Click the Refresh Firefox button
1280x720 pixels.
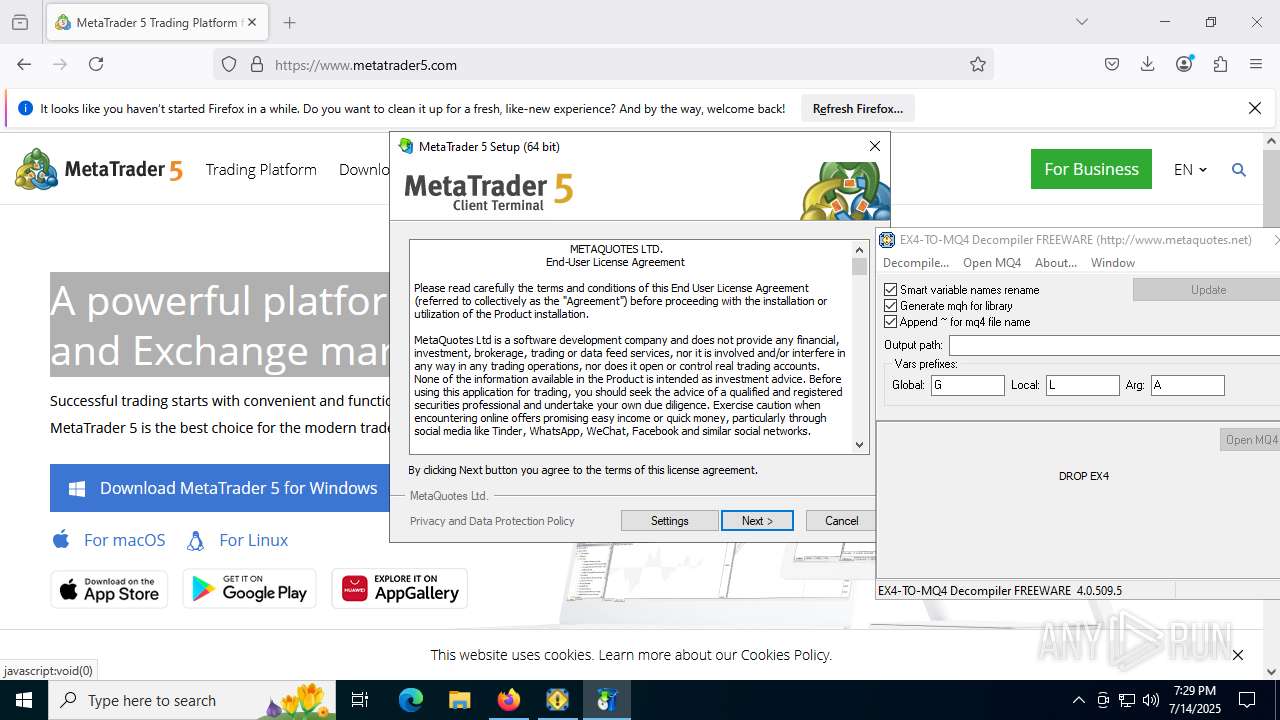click(x=858, y=108)
